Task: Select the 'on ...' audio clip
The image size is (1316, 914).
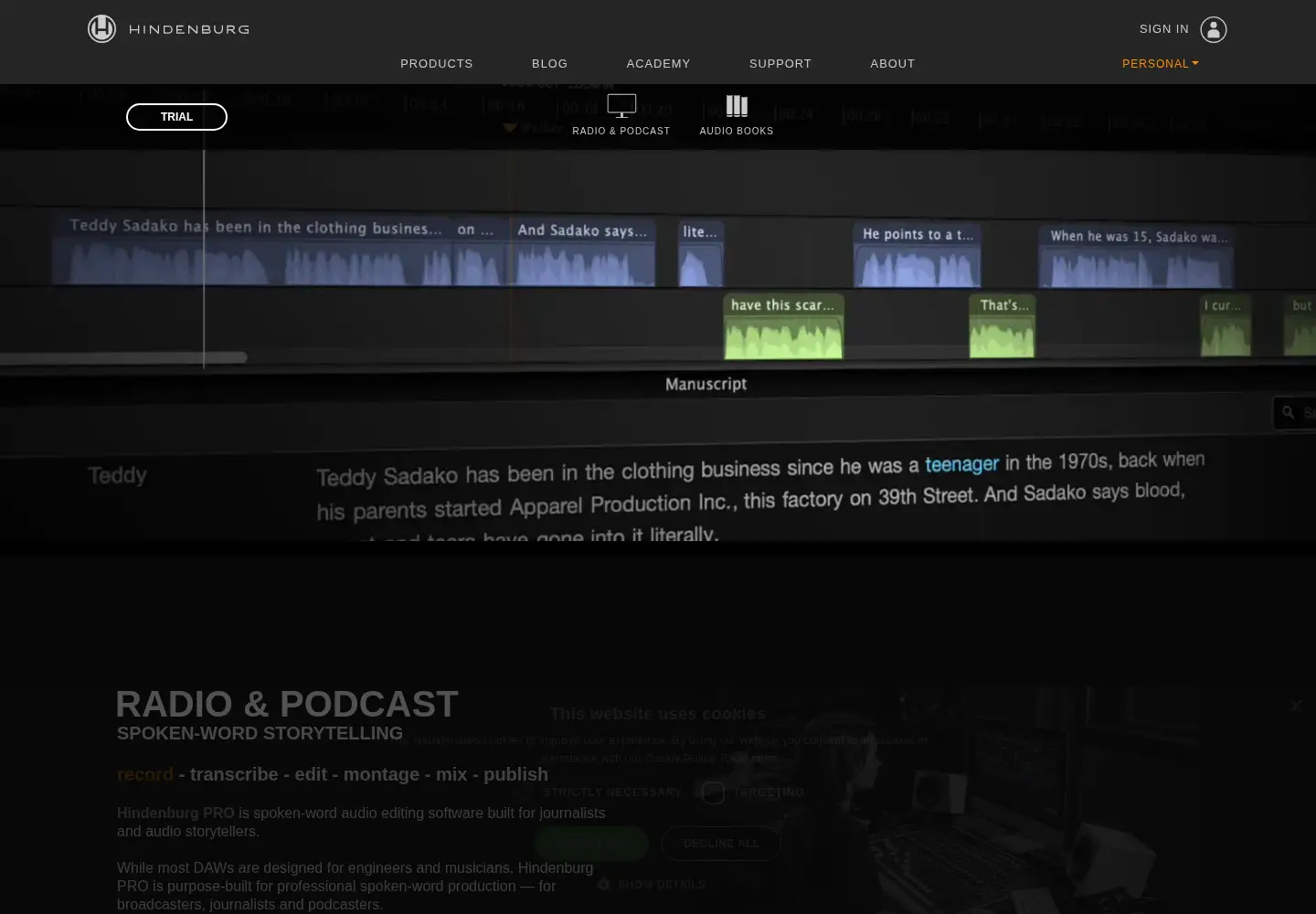Action: click(x=478, y=251)
